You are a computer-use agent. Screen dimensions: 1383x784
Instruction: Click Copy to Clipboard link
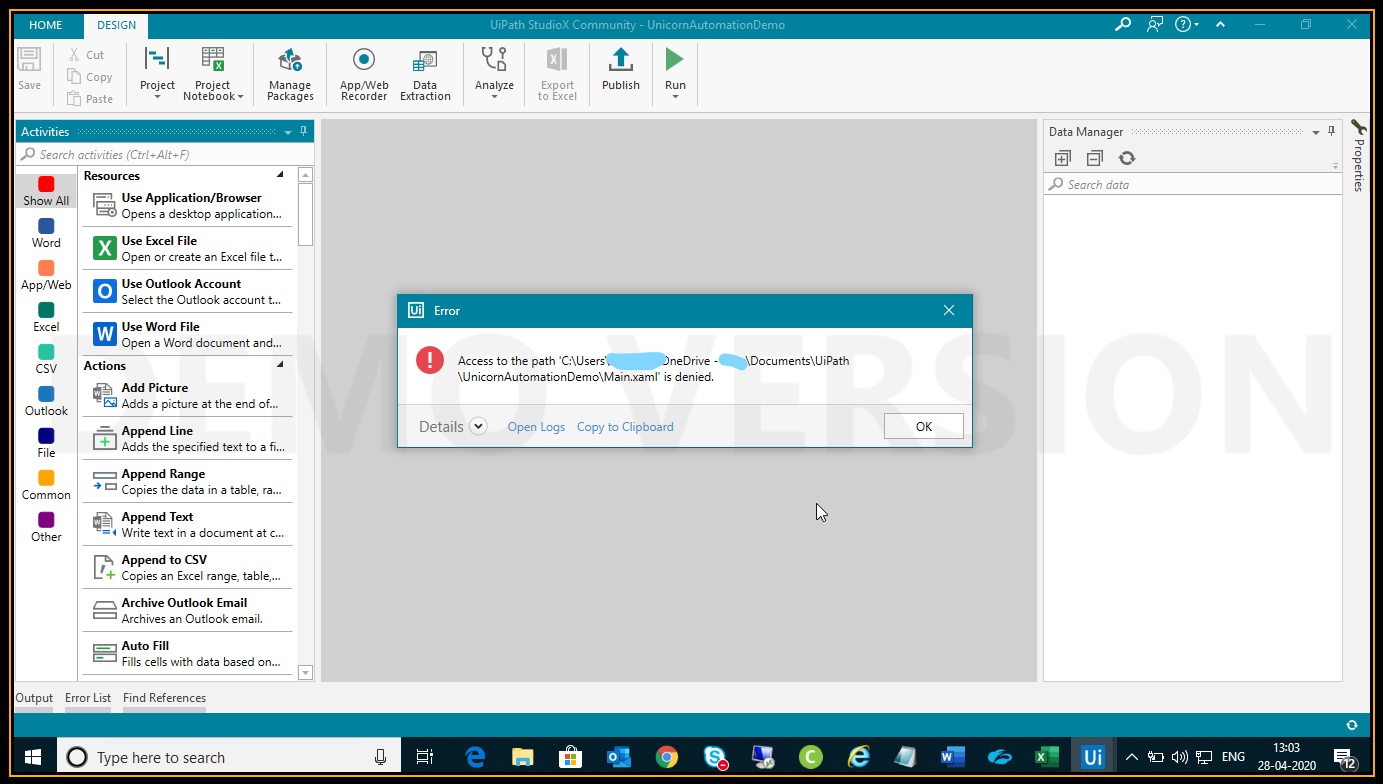pyautogui.click(x=625, y=427)
